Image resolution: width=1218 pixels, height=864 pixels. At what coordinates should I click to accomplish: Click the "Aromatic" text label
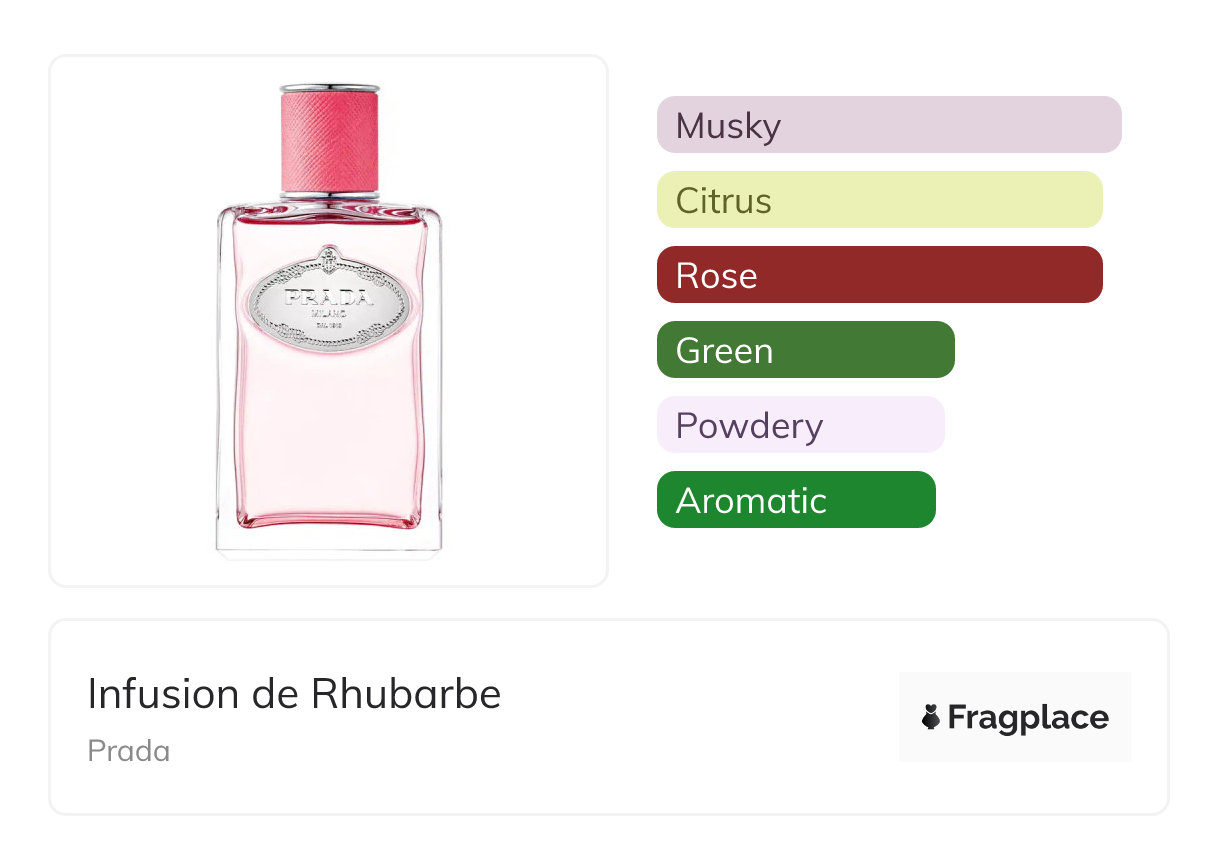(751, 501)
